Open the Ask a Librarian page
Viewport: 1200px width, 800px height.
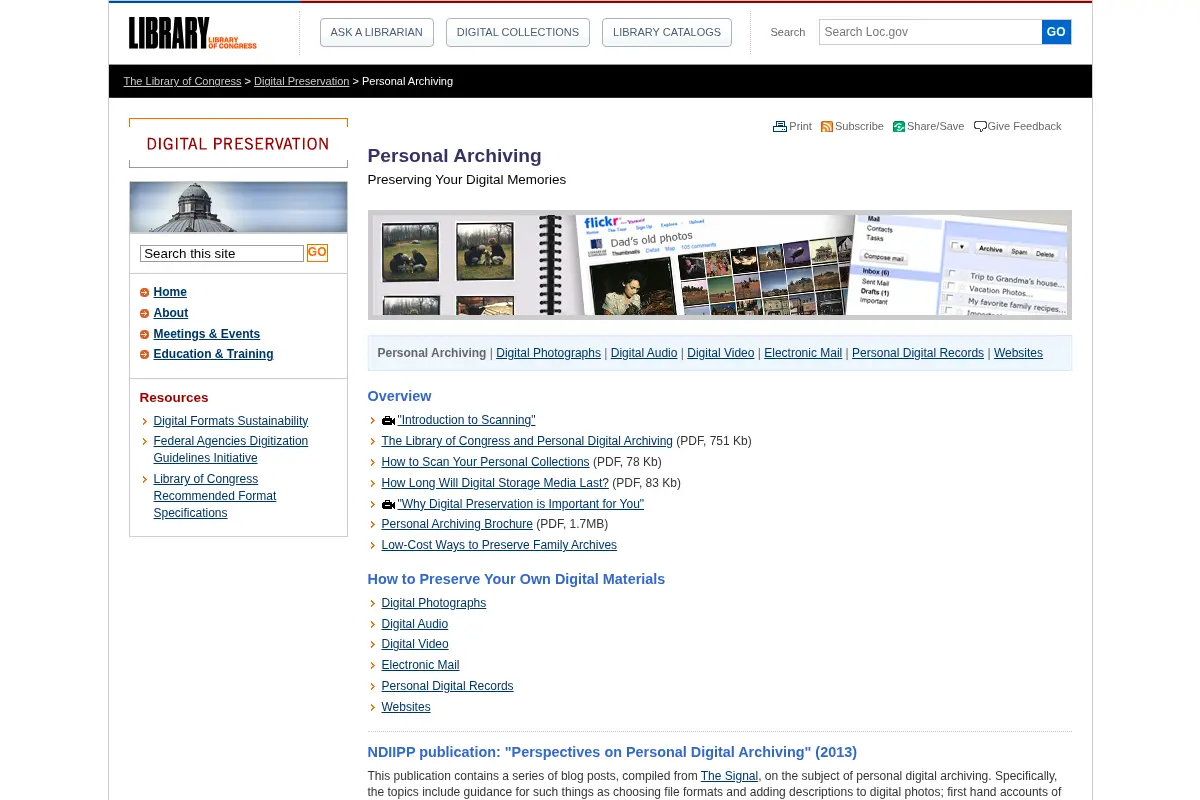click(x=377, y=32)
